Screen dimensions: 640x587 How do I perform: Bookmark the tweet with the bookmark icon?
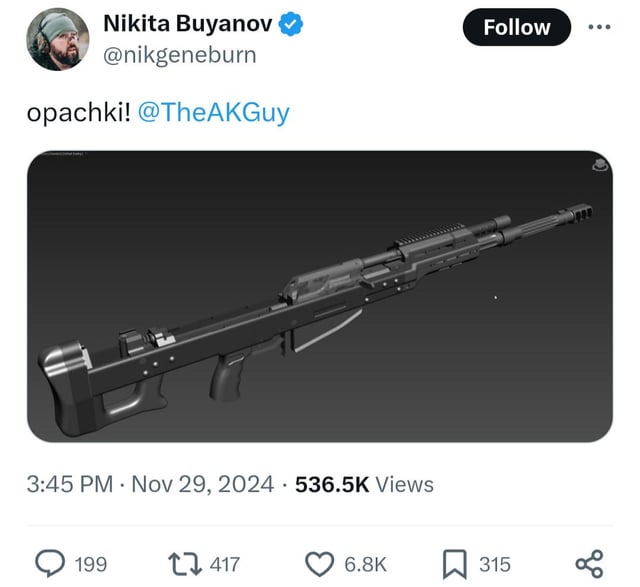point(455,564)
